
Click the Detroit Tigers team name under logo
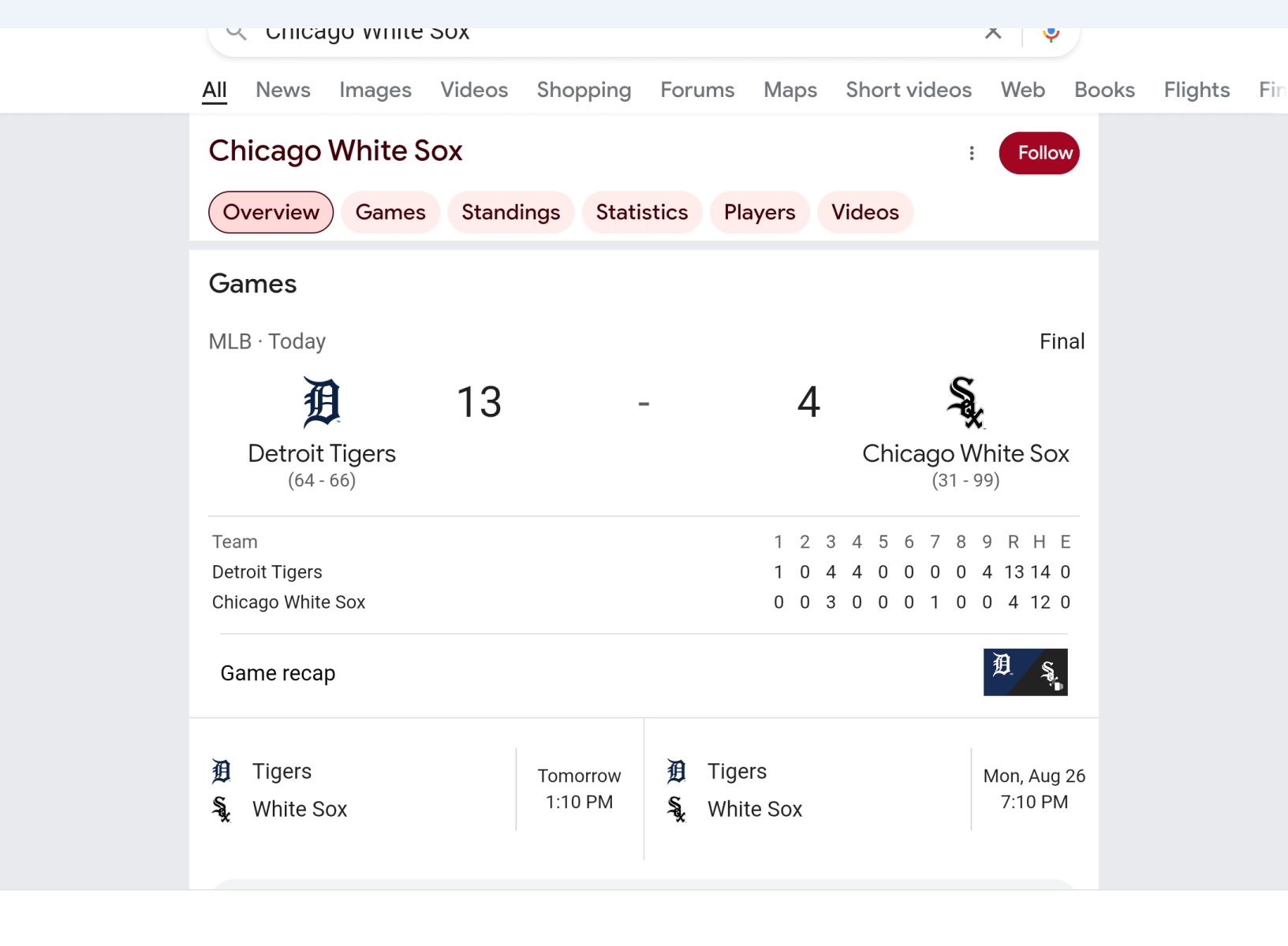pos(322,453)
